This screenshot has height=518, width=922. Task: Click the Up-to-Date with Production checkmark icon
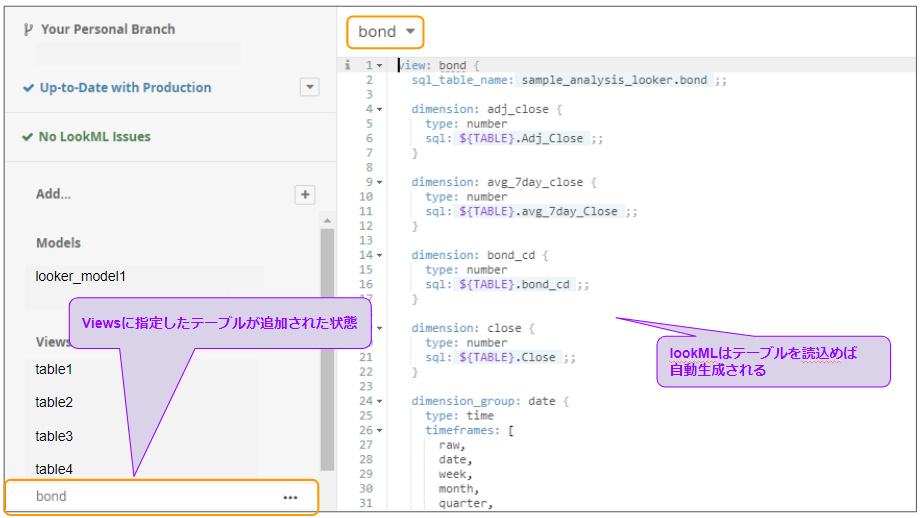coord(28,88)
